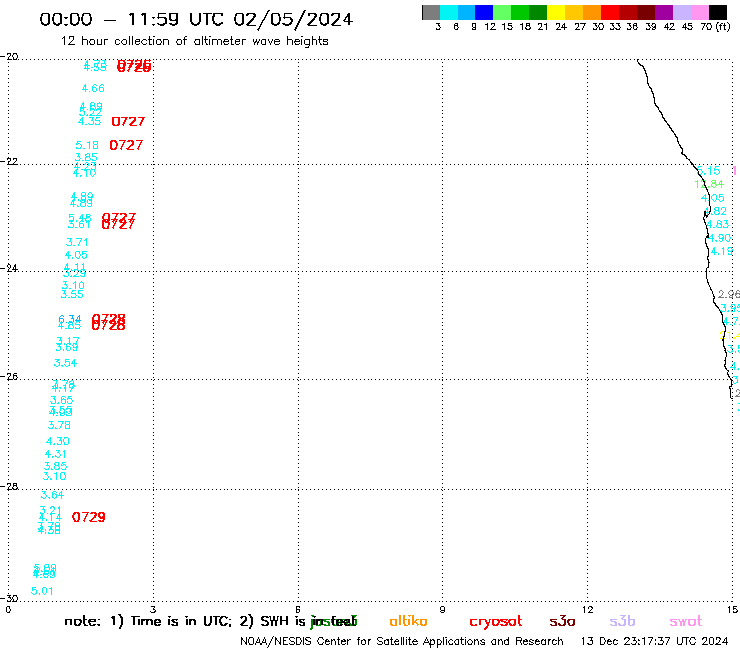Click the dark green swatch above label 21
The height and width of the screenshot is (650, 740).
[538, 12]
